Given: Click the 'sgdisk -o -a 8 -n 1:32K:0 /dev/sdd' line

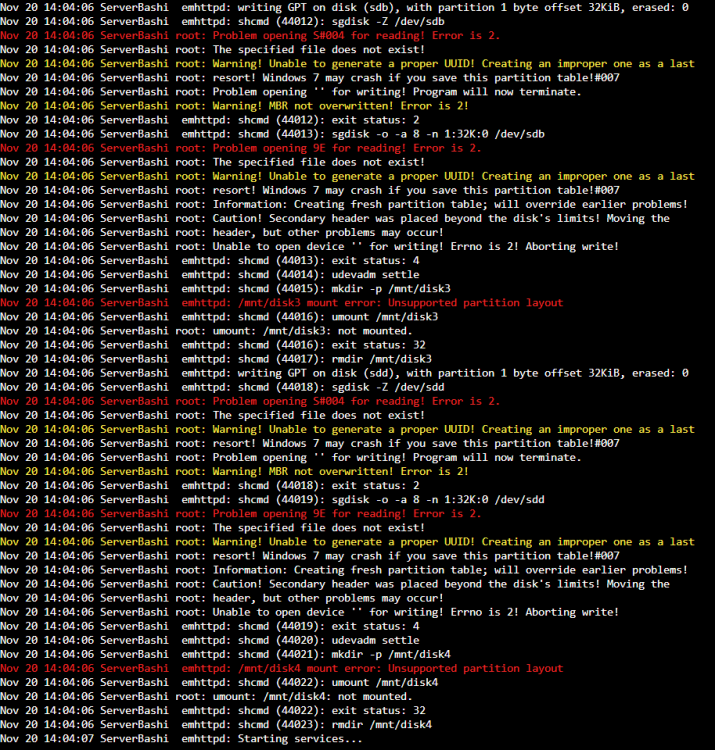Looking at the screenshot, I should [x=273, y=500].
